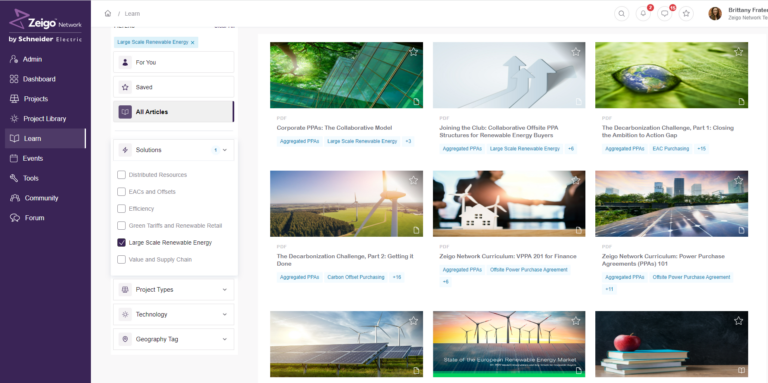Click the Project Types filter icon
The width and height of the screenshot is (768, 383).
(x=125, y=289)
